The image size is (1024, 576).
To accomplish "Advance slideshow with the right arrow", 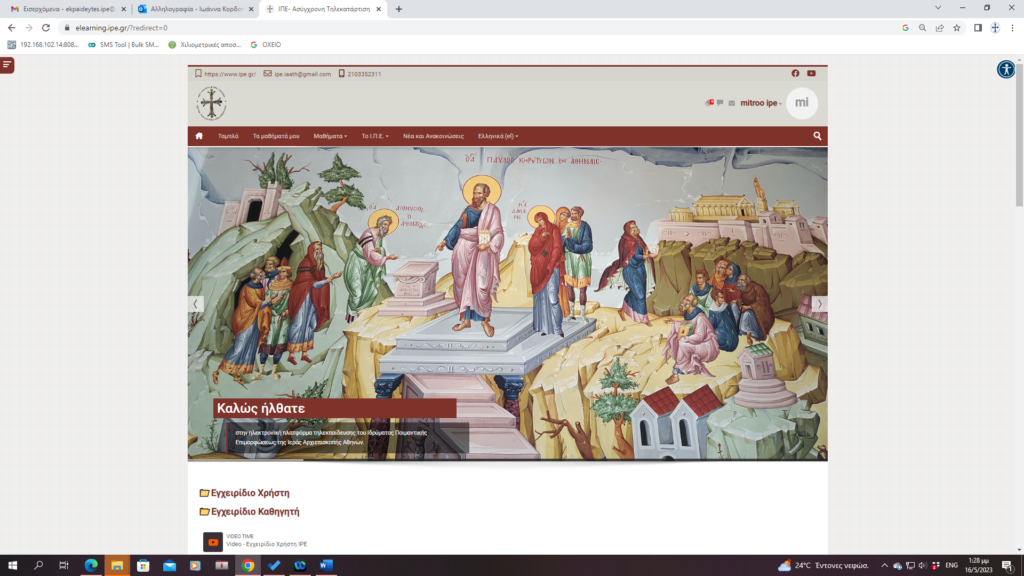I will (x=819, y=304).
